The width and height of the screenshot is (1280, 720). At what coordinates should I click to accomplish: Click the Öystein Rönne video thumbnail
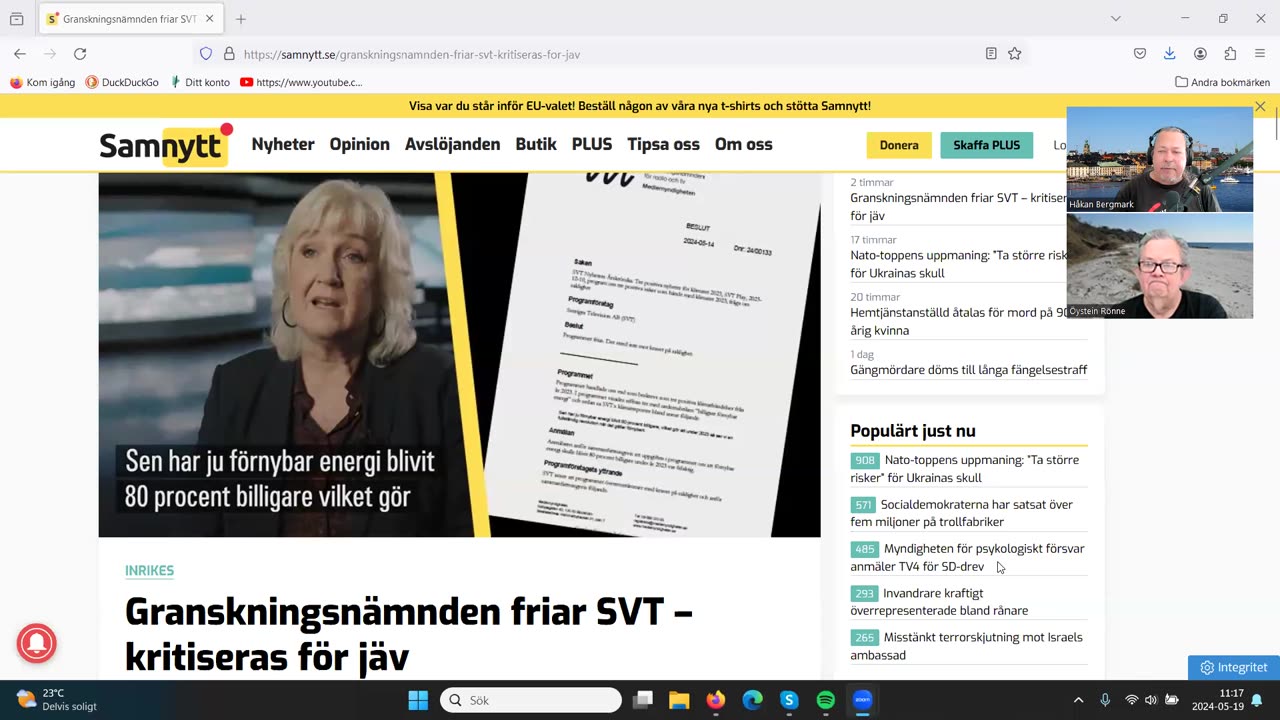tap(1159, 266)
